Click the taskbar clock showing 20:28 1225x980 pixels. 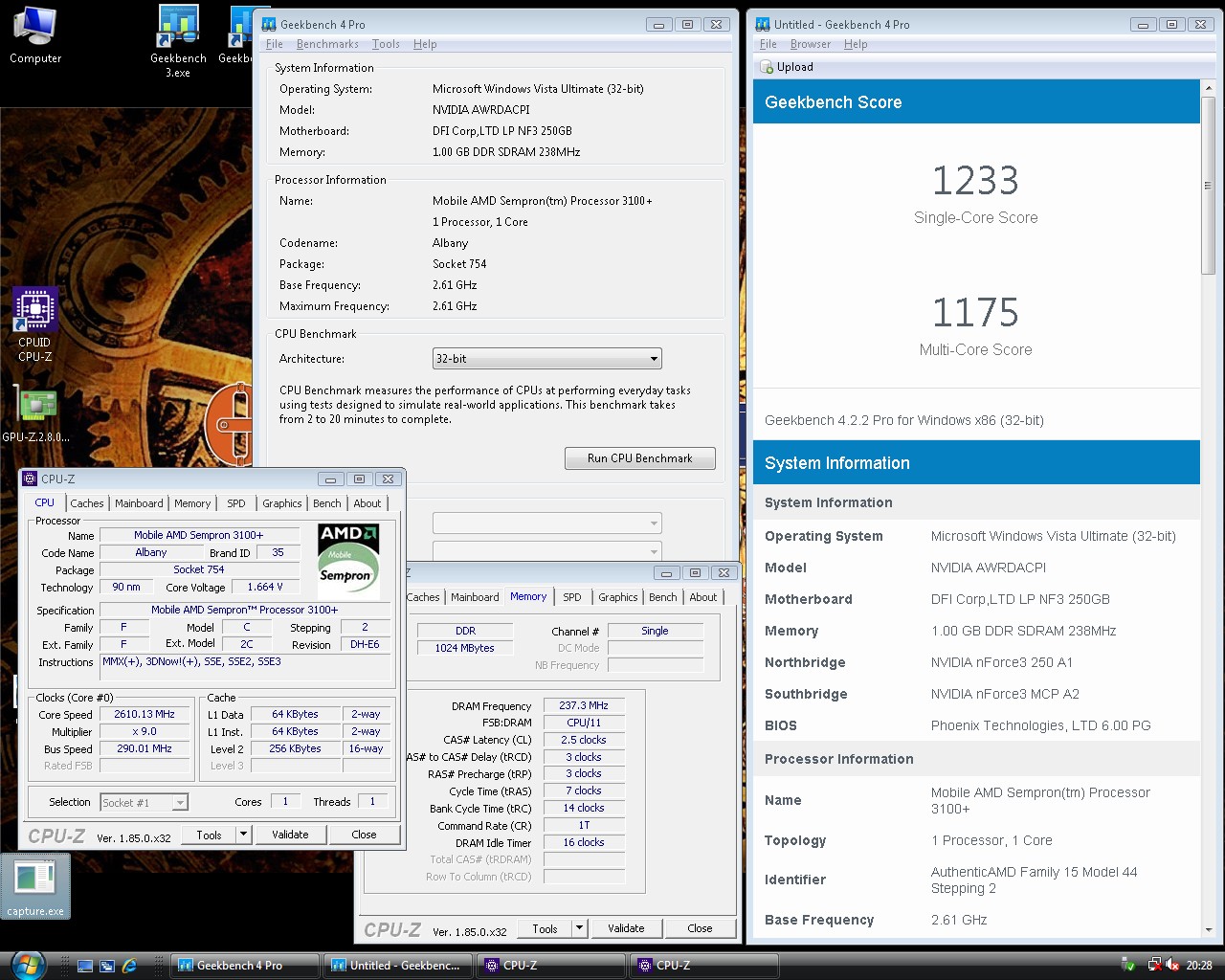tap(1199, 966)
